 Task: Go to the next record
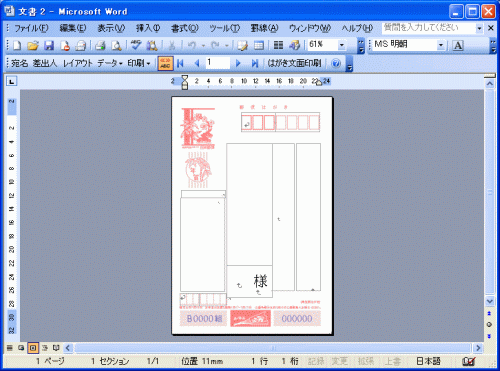click(238, 63)
